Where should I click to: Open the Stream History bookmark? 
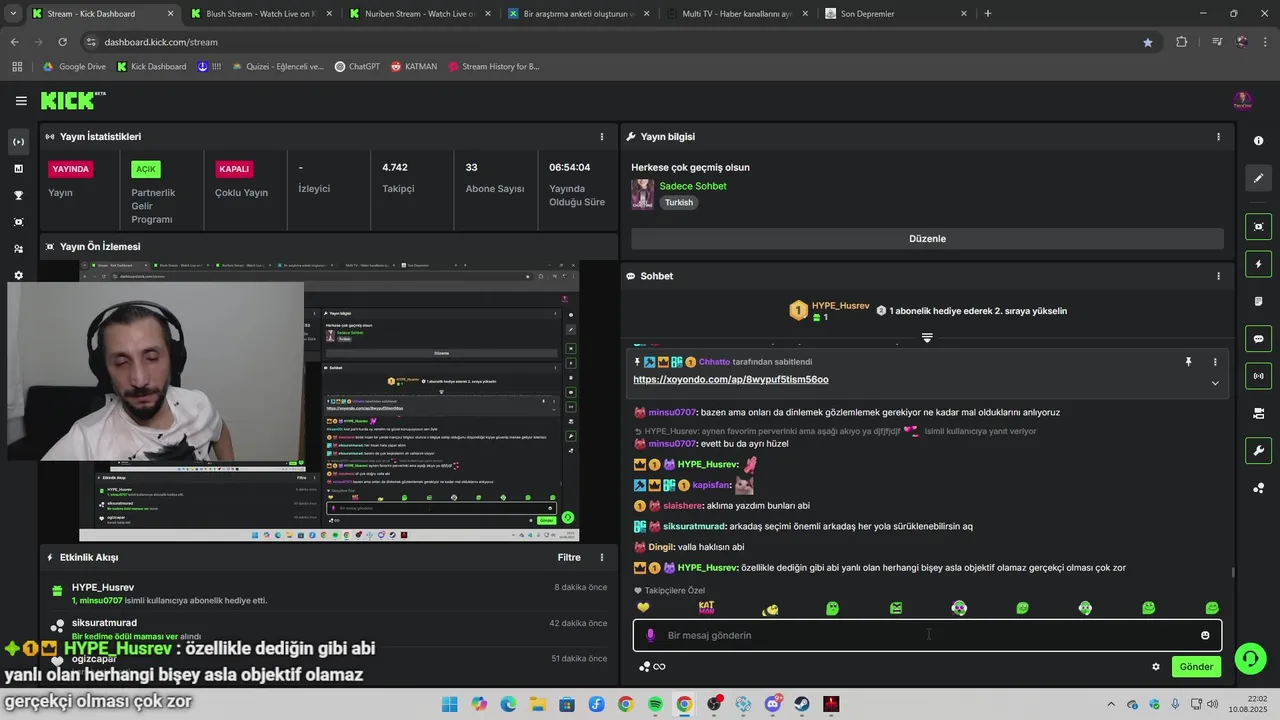coord(494,67)
